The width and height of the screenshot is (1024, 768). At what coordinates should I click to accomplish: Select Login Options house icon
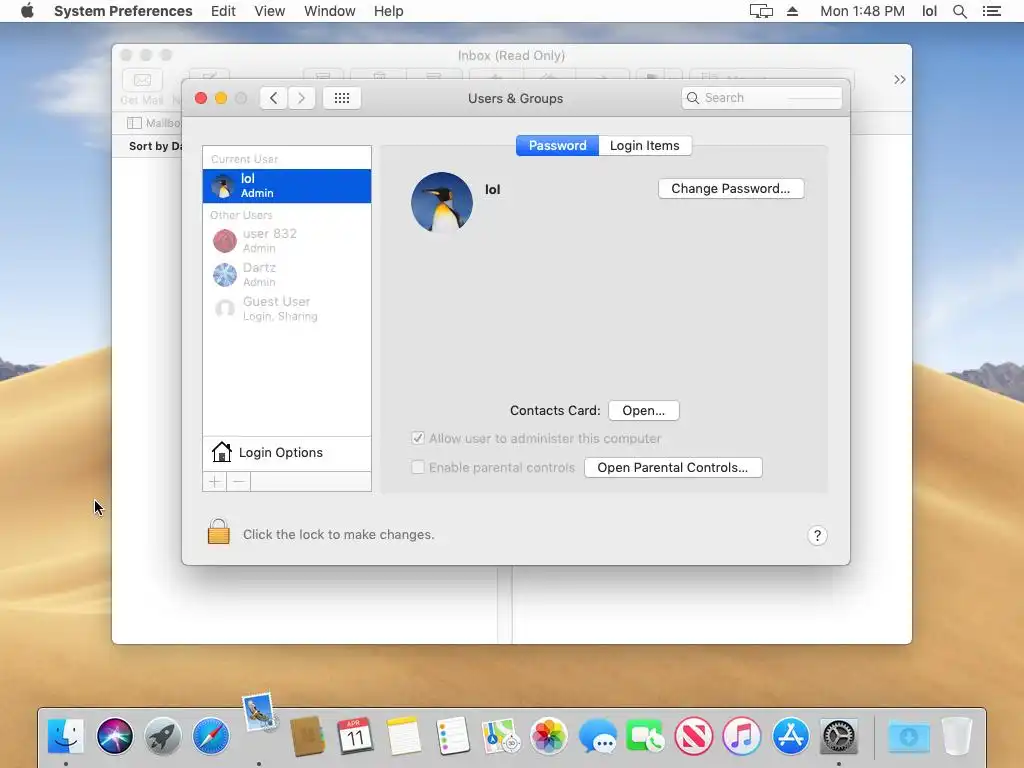pos(221,452)
